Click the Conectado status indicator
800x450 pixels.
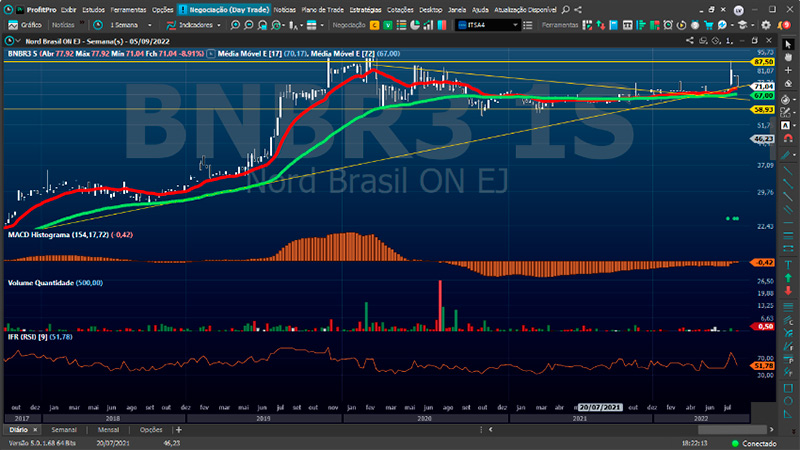point(755,443)
